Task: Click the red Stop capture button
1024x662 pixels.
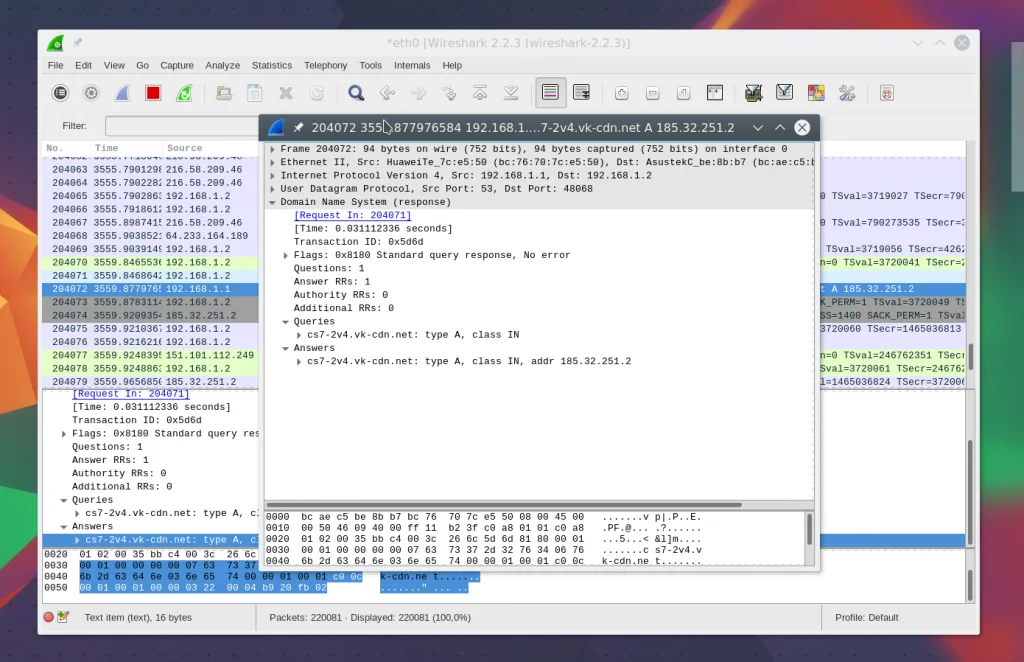Action: tap(153, 93)
